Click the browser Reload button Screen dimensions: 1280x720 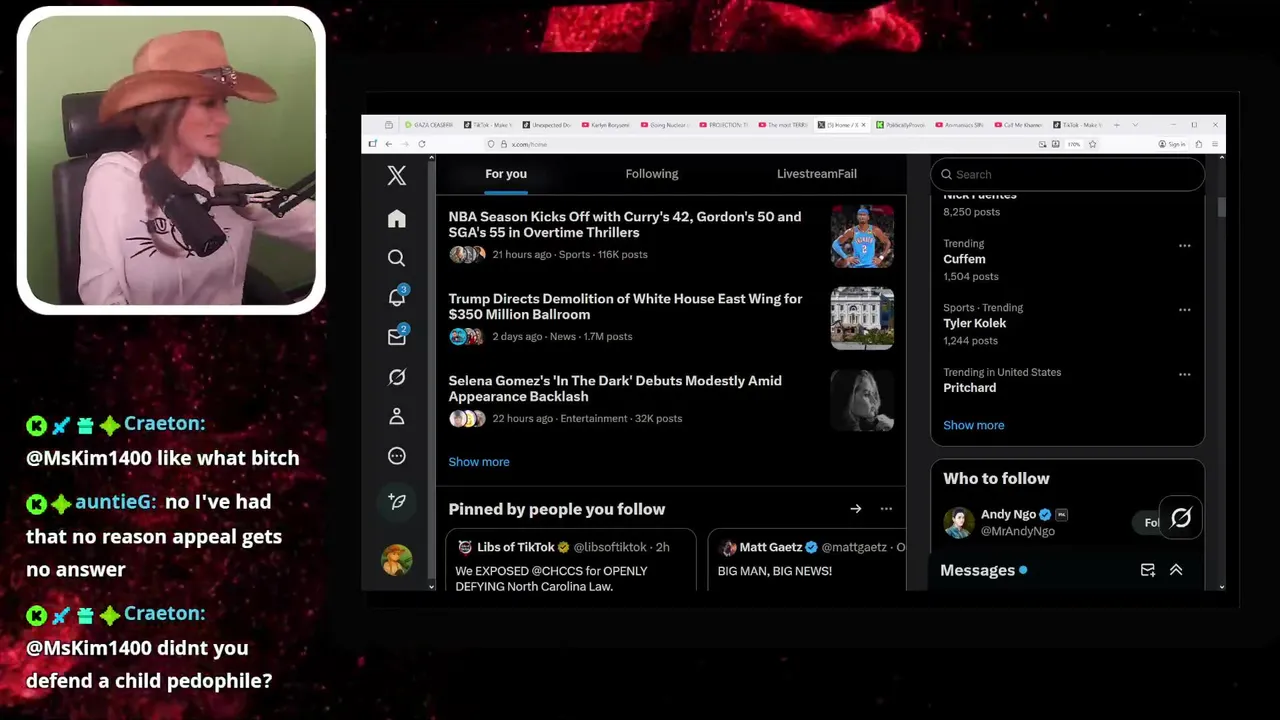[422, 144]
